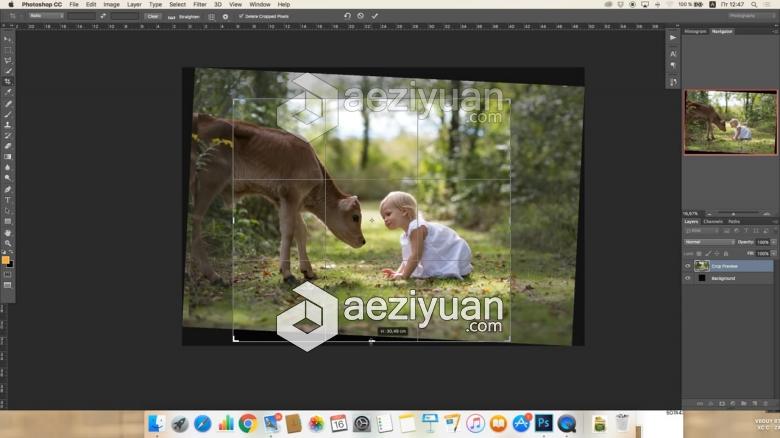Select the Crop Preview layer thumbnail
780x438 pixels.
click(x=701, y=266)
